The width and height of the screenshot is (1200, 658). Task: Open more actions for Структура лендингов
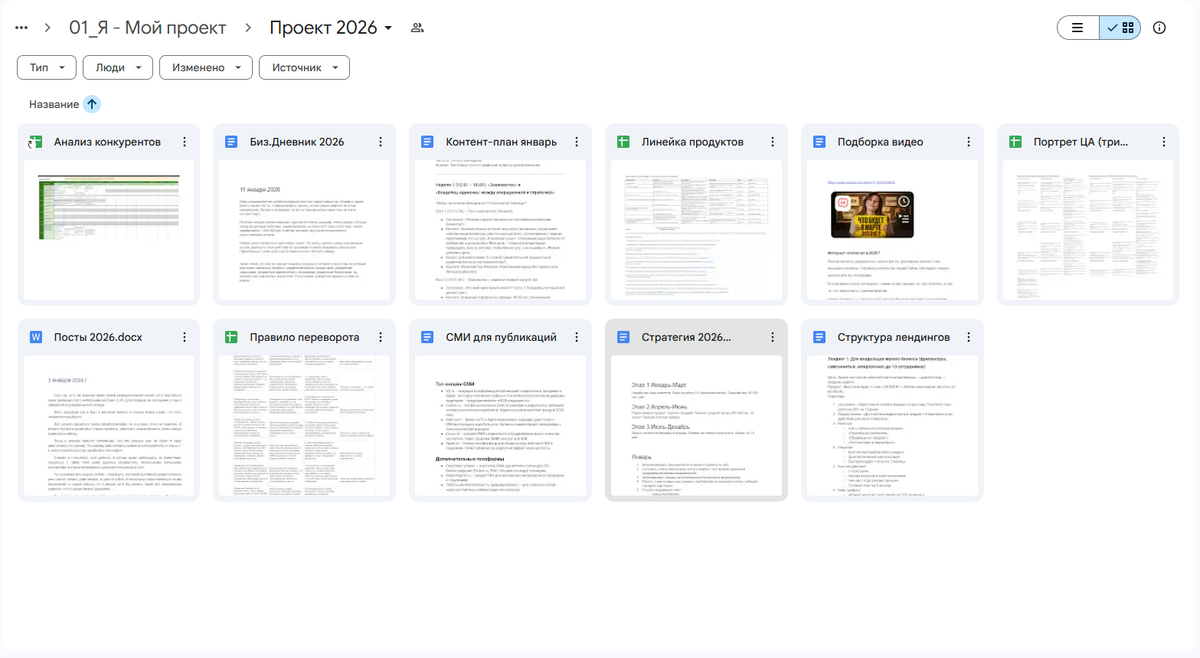968,337
